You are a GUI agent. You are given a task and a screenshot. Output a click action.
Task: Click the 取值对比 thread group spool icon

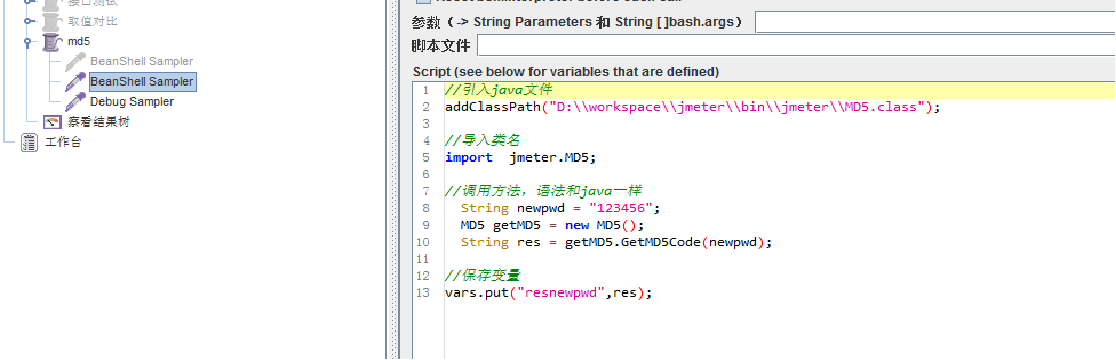click(52, 21)
